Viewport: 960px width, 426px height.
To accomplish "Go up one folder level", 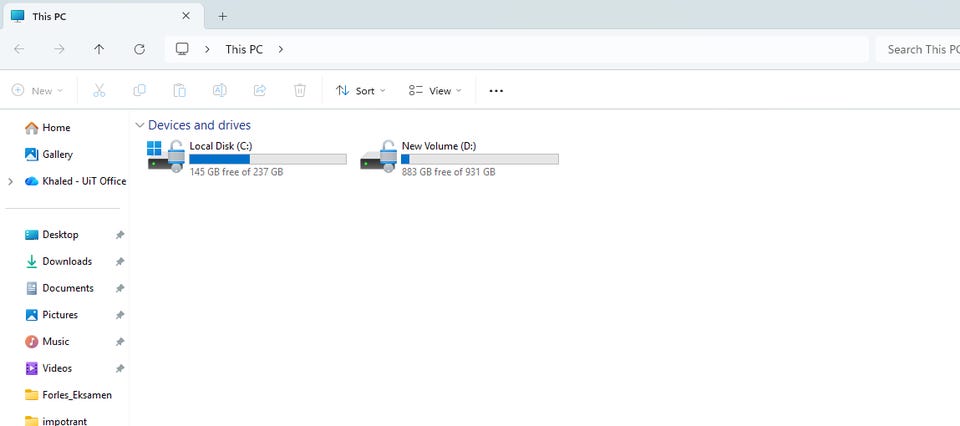I will pos(99,49).
